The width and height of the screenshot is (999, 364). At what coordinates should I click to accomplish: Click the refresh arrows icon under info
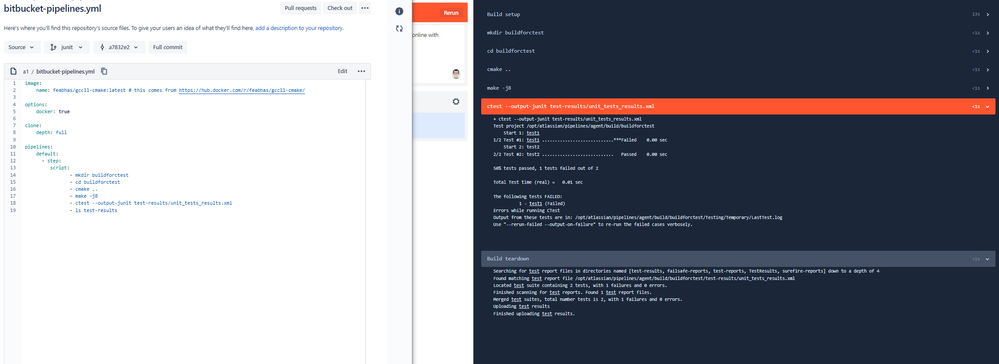[399, 29]
